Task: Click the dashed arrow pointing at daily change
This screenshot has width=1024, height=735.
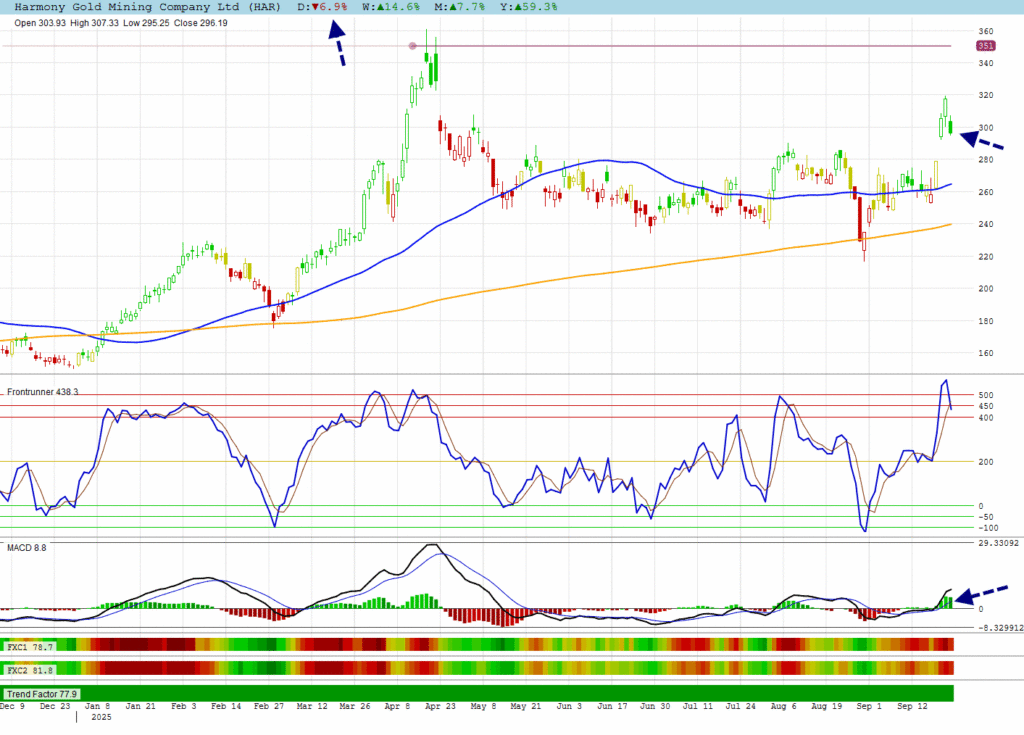Action: 337,45
